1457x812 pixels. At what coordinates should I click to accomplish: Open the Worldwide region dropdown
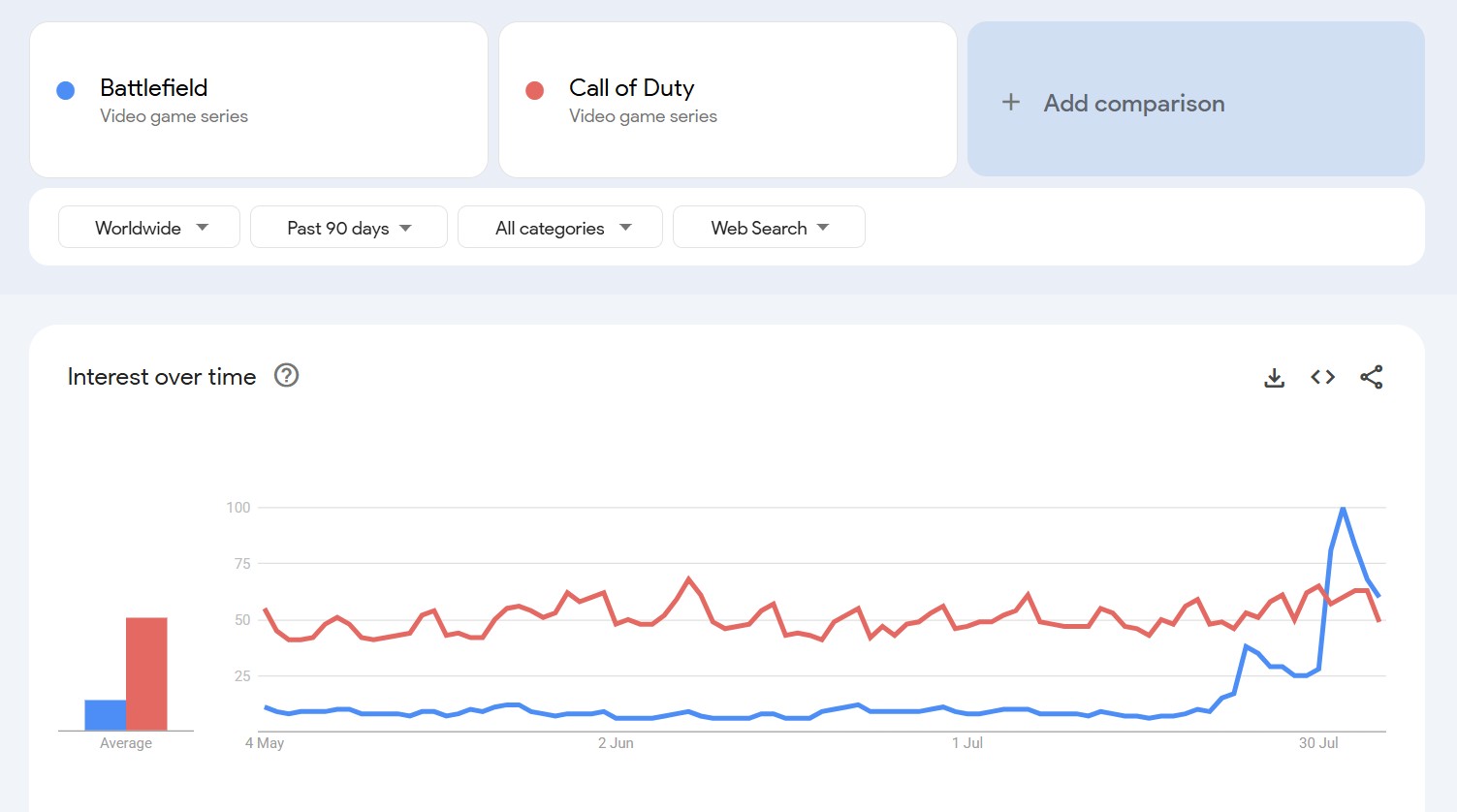[x=149, y=227]
